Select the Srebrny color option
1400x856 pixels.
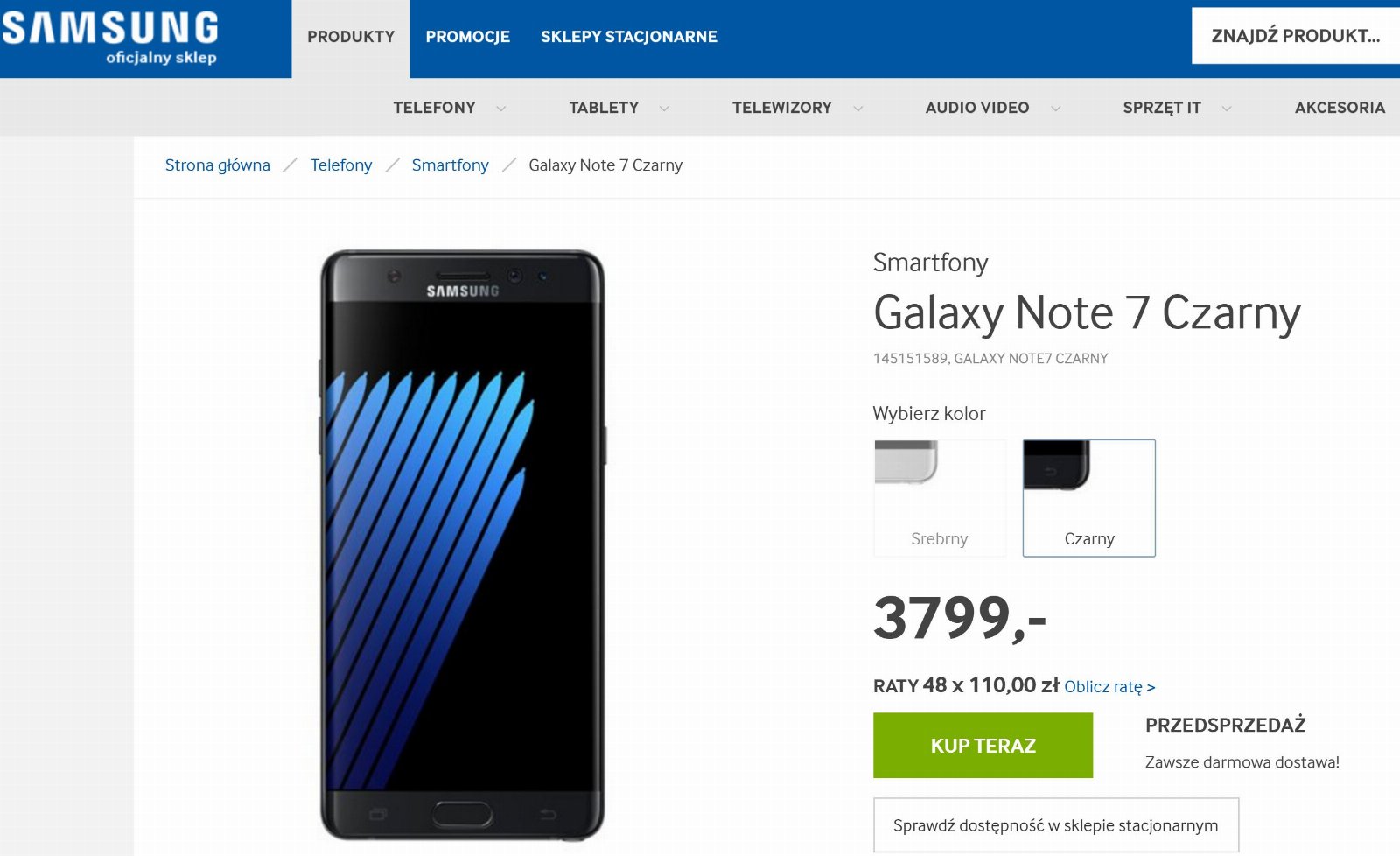(x=940, y=498)
